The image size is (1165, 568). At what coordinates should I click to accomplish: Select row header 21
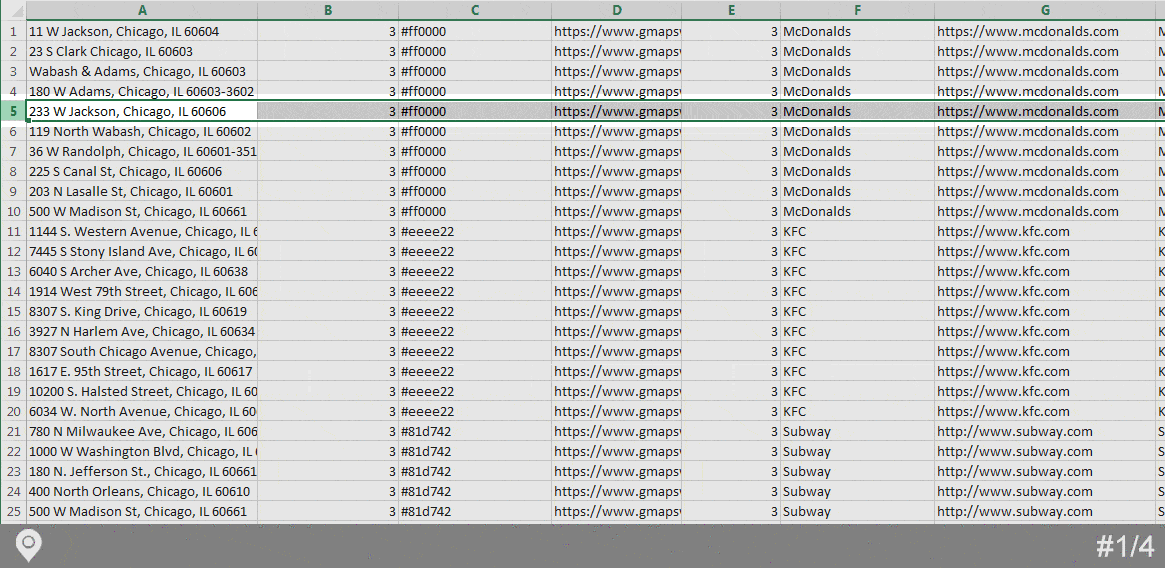(13, 431)
